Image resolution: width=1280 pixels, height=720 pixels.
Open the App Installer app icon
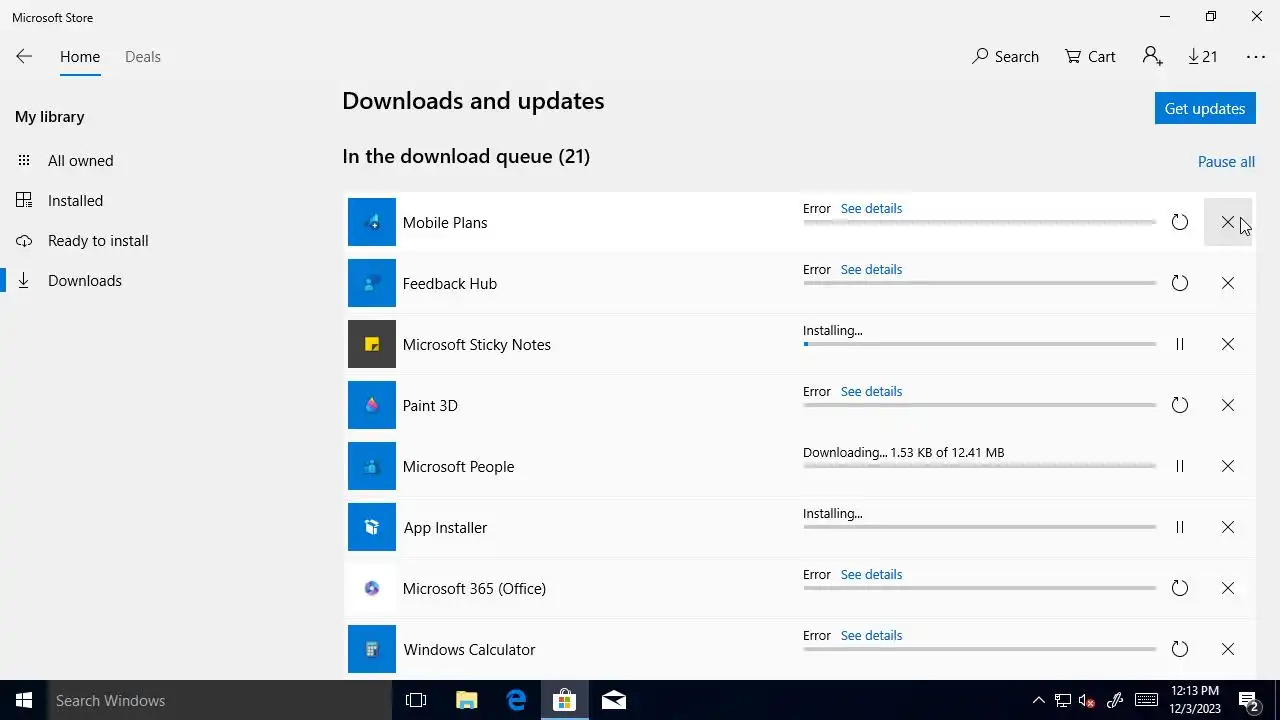point(372,527)
